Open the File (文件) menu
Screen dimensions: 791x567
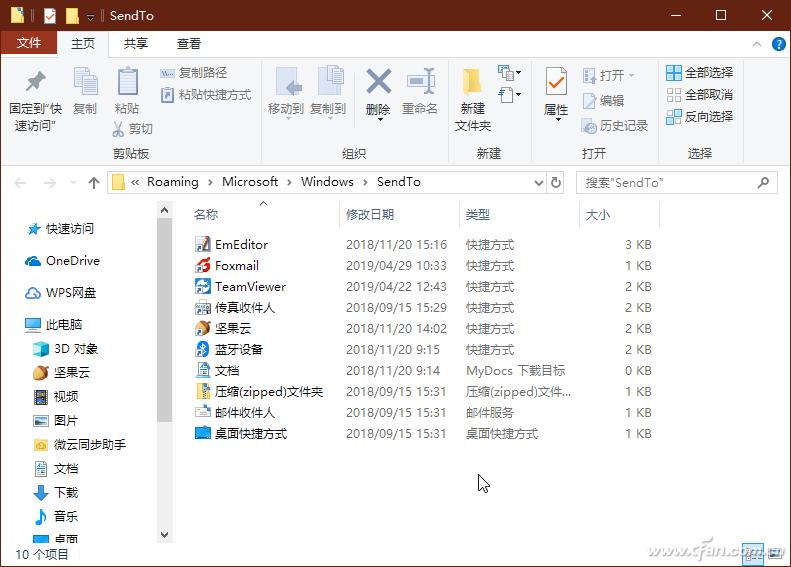(x=28, y=43)
